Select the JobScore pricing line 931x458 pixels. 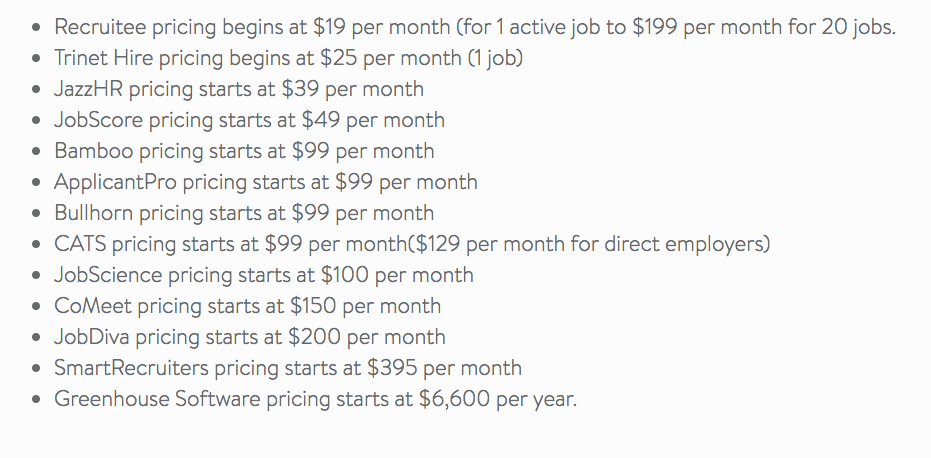[x=249, y=119]
